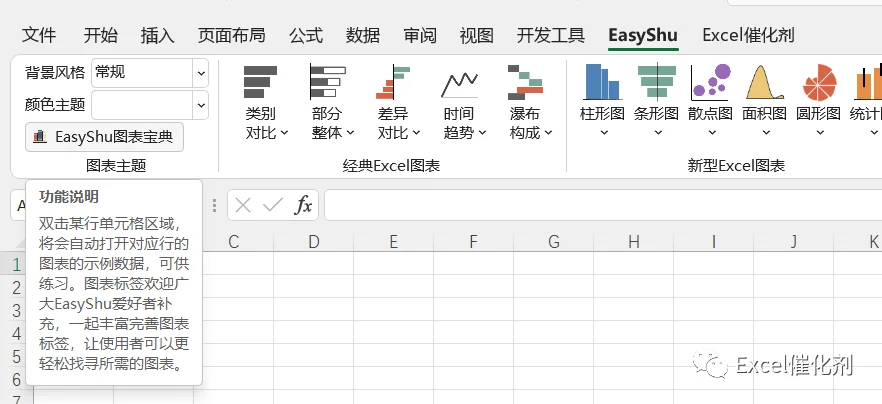882x404 pixels.
Task: Expand the 散点图 dropdown chevron
Action: click(x=712, y=133)
